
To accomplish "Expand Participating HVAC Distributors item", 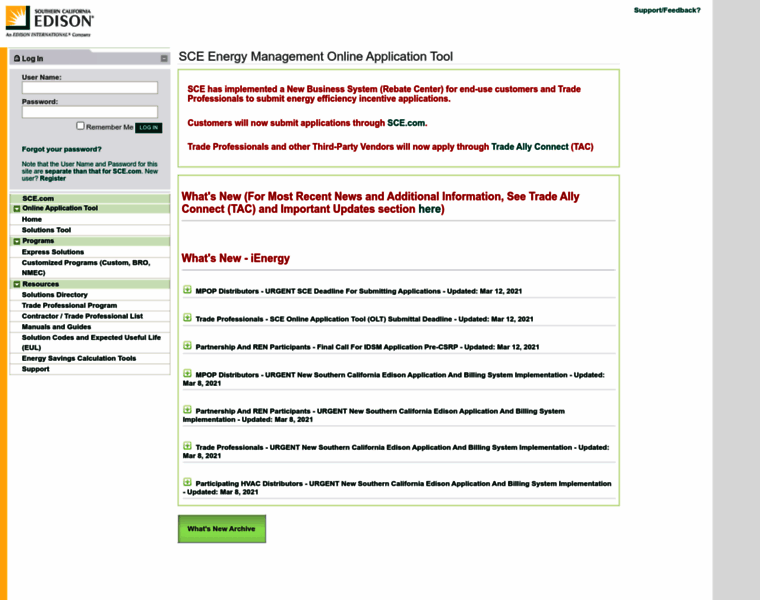I will click(187, 482).
